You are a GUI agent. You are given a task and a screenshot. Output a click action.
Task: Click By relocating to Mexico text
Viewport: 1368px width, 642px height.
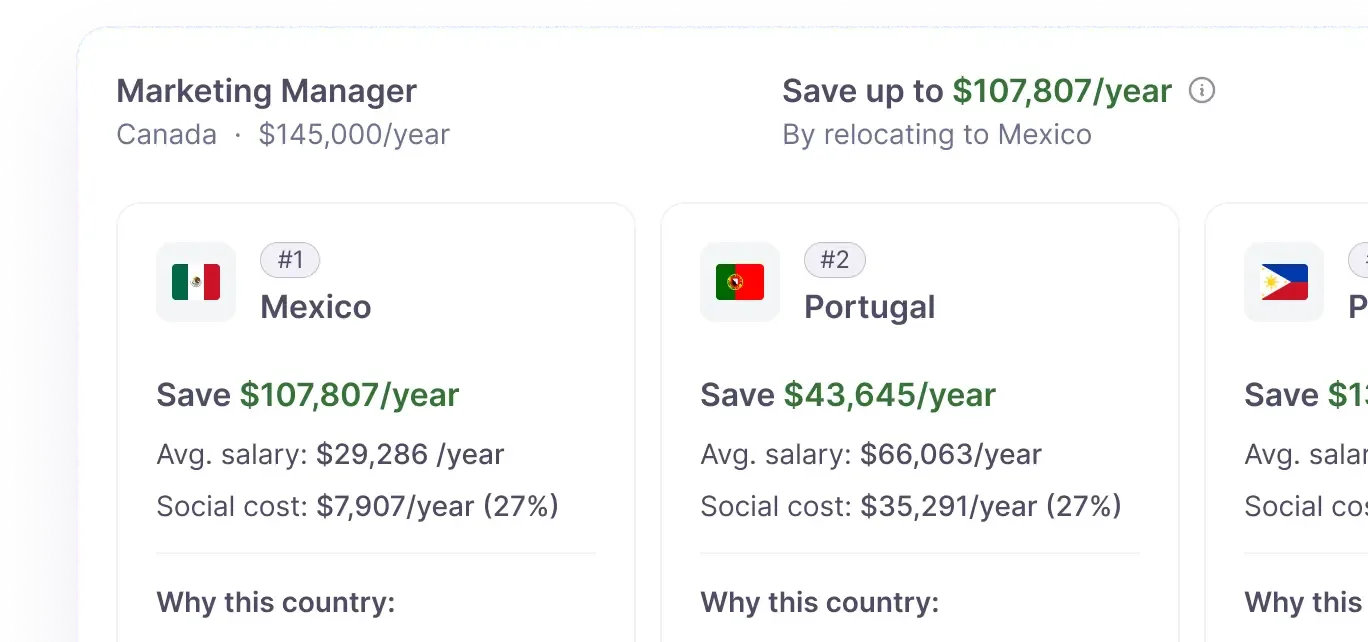pyautogui.click(x=937, y=134)
